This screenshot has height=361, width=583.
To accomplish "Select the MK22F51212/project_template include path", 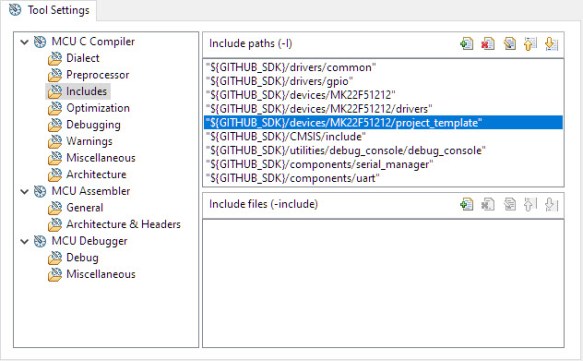I will 383,123.
